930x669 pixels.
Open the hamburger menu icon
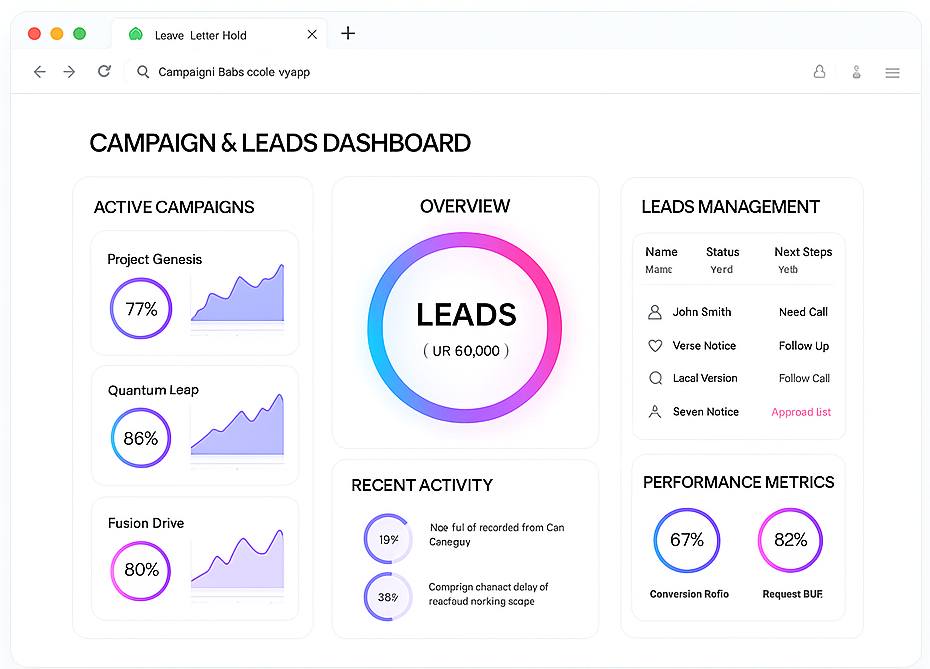click(x=892, y=72)
